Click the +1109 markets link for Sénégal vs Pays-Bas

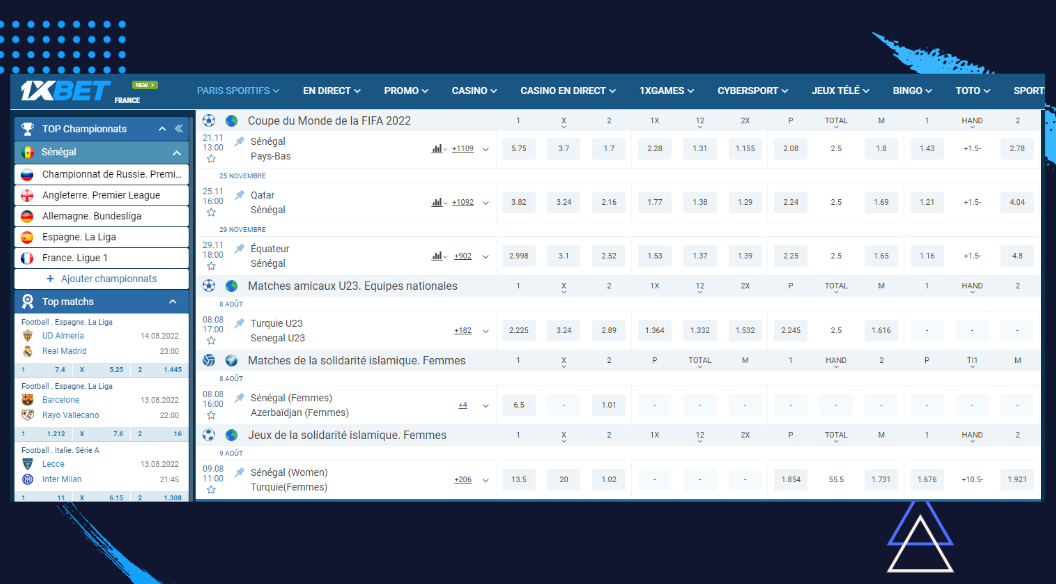point(463,149)
